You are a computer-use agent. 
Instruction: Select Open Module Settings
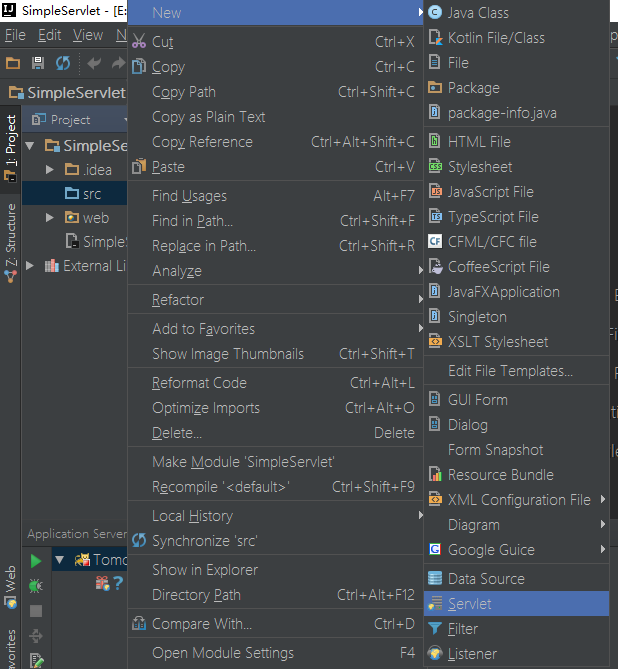276,652
